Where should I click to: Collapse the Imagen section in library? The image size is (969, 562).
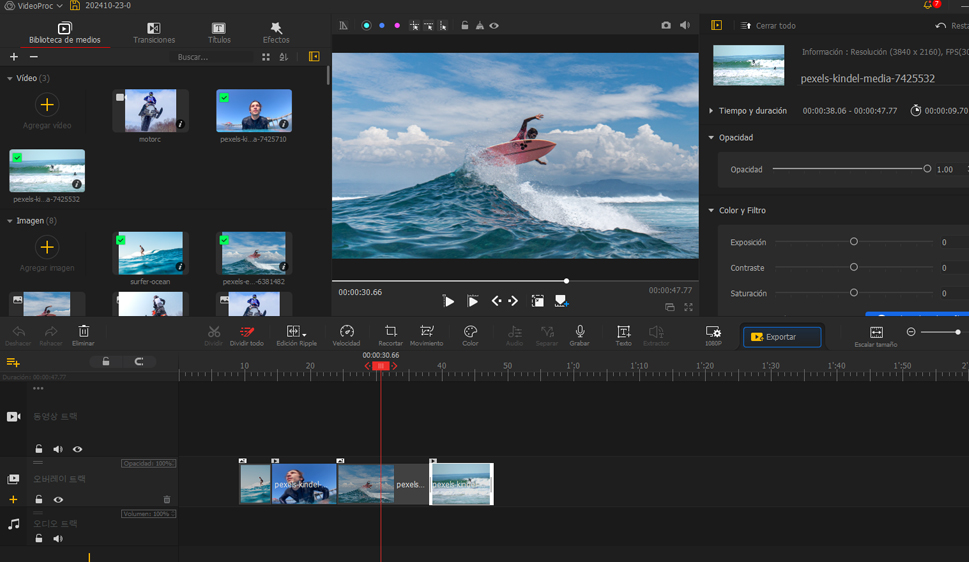coord(9,221)
